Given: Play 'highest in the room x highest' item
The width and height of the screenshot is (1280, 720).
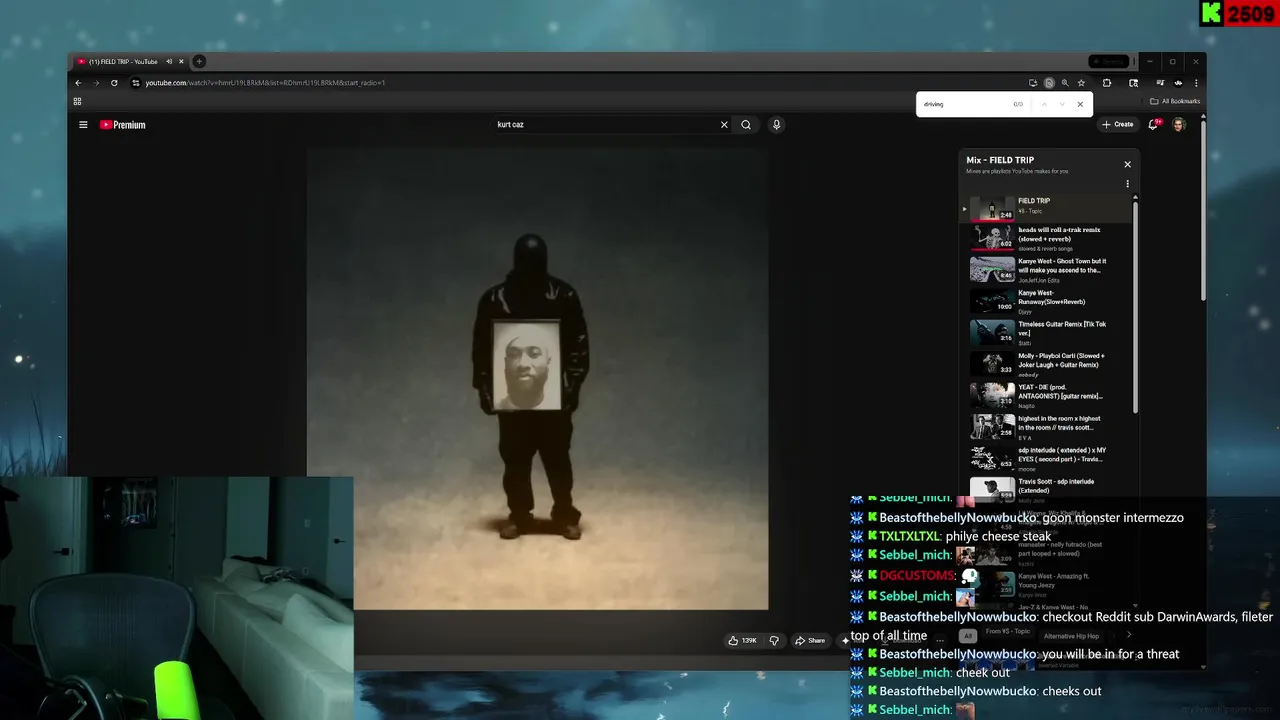Looking at the screenshot, I should (1049, 427).
